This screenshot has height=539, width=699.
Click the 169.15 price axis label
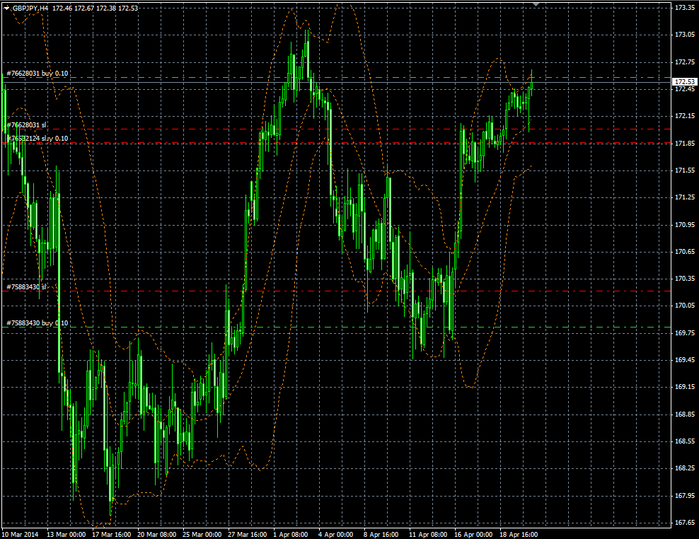685,387
